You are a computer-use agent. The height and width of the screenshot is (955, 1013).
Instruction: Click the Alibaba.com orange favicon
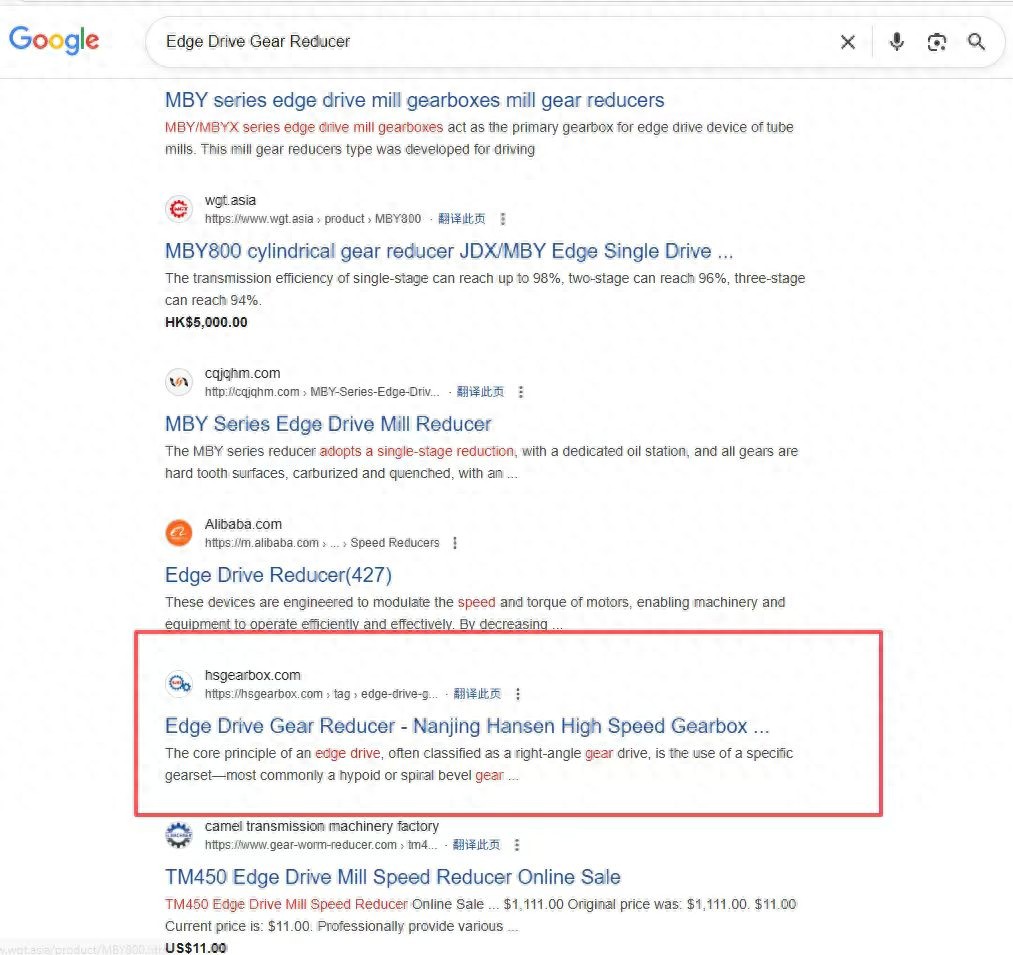pyautogui.click(x=178, y=533)
